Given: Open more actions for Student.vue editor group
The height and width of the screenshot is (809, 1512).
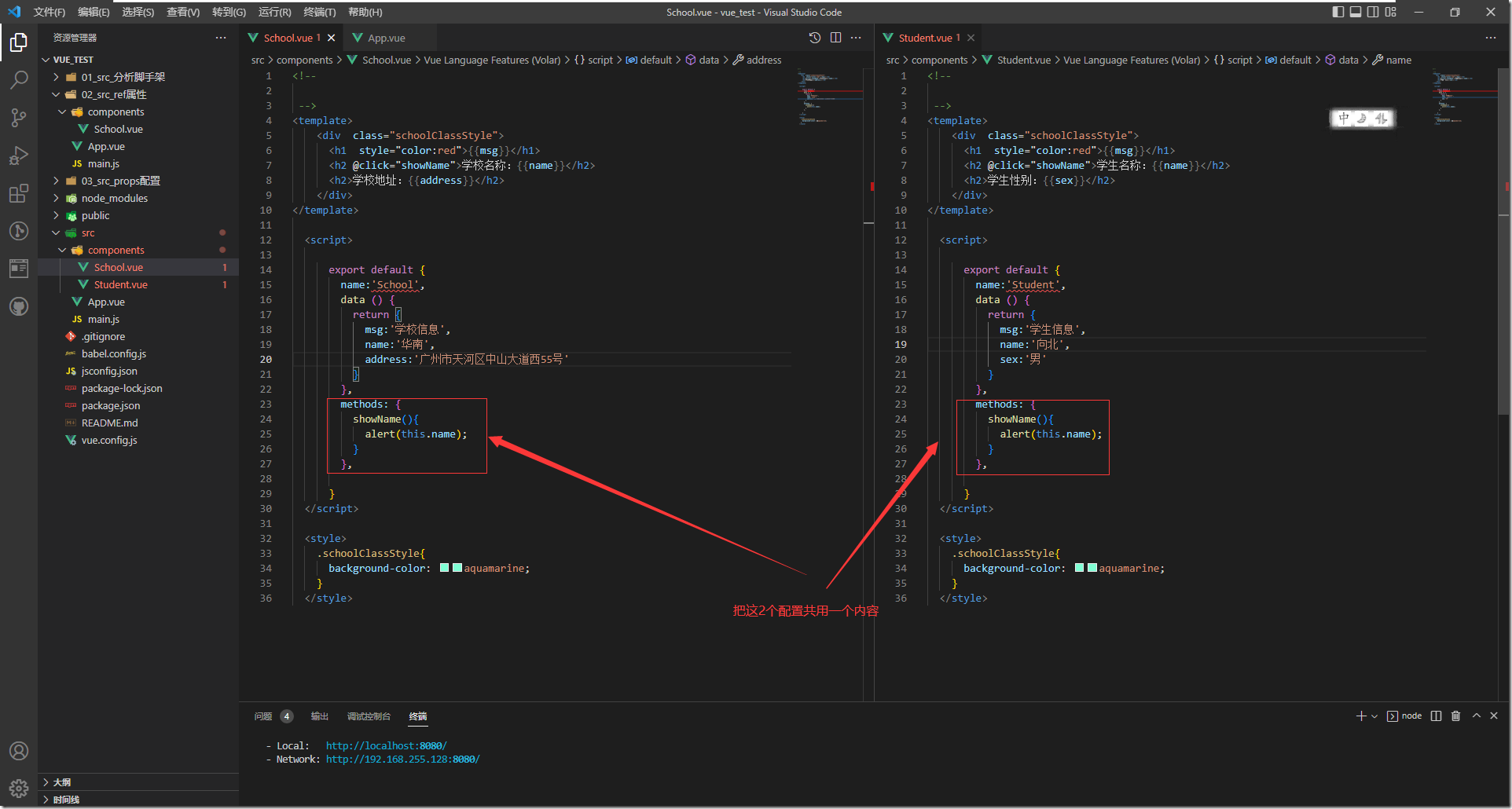Looking at the screenshot, I should 1491,38.
